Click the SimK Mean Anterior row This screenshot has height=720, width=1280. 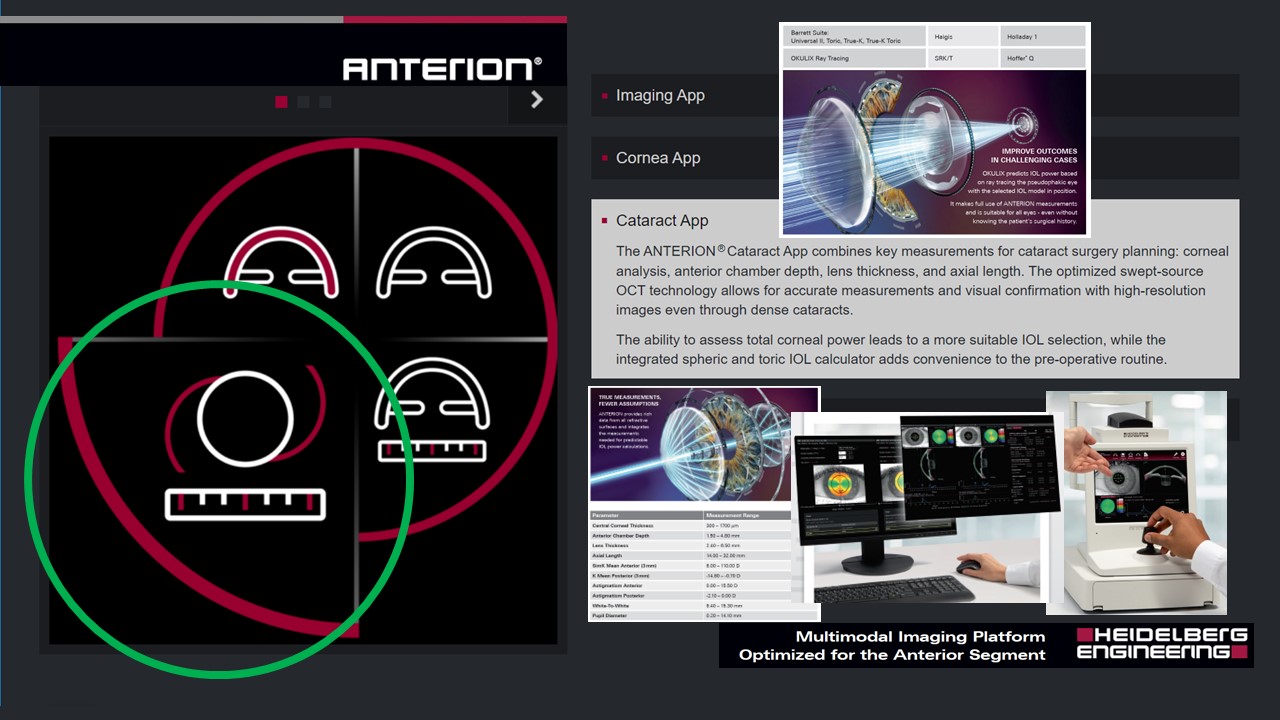[x=690, y=566]
